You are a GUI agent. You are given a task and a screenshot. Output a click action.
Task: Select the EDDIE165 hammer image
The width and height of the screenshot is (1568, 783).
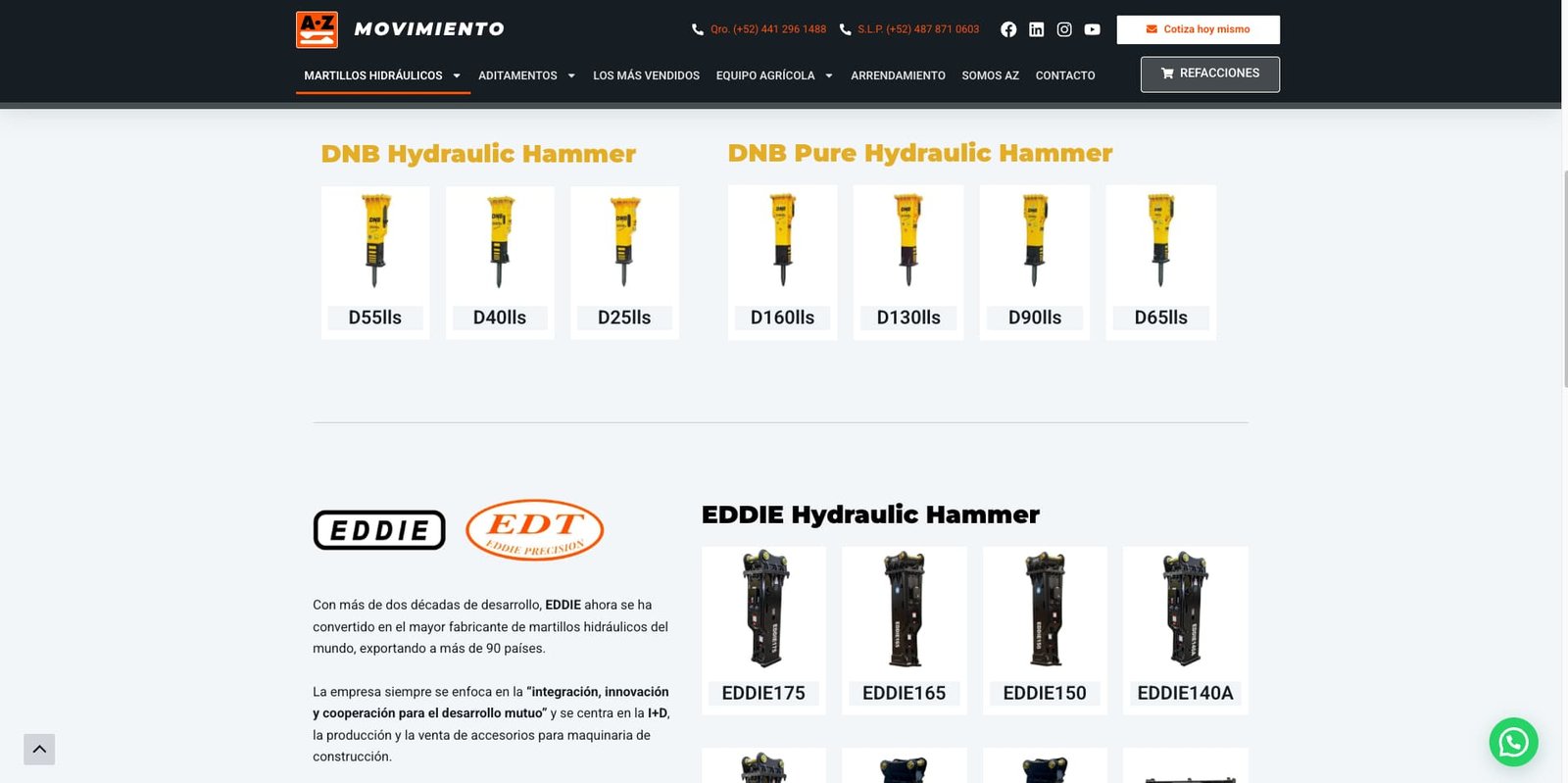coord(904,609)
